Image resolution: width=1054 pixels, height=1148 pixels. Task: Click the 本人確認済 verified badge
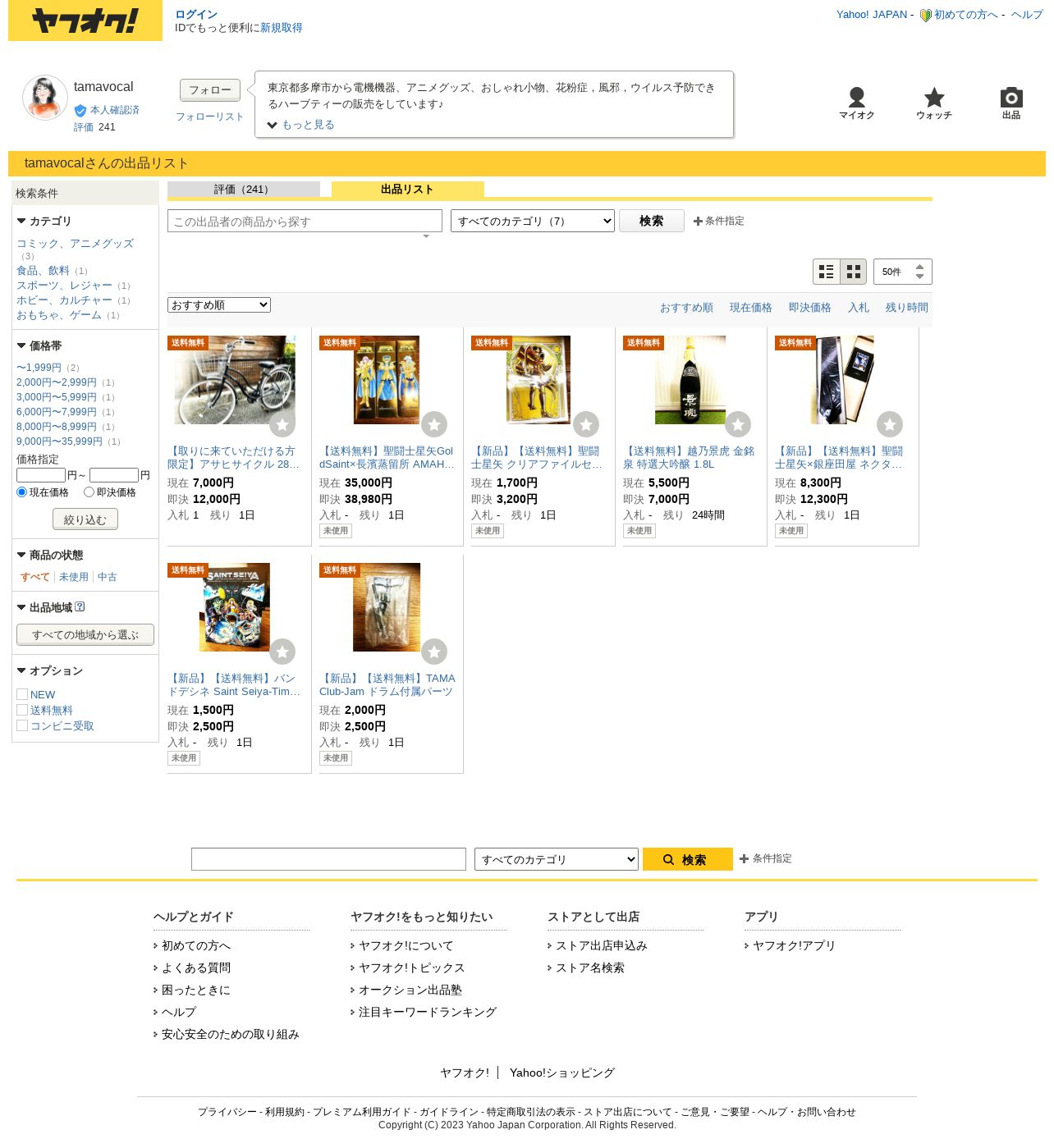point(107,110)
